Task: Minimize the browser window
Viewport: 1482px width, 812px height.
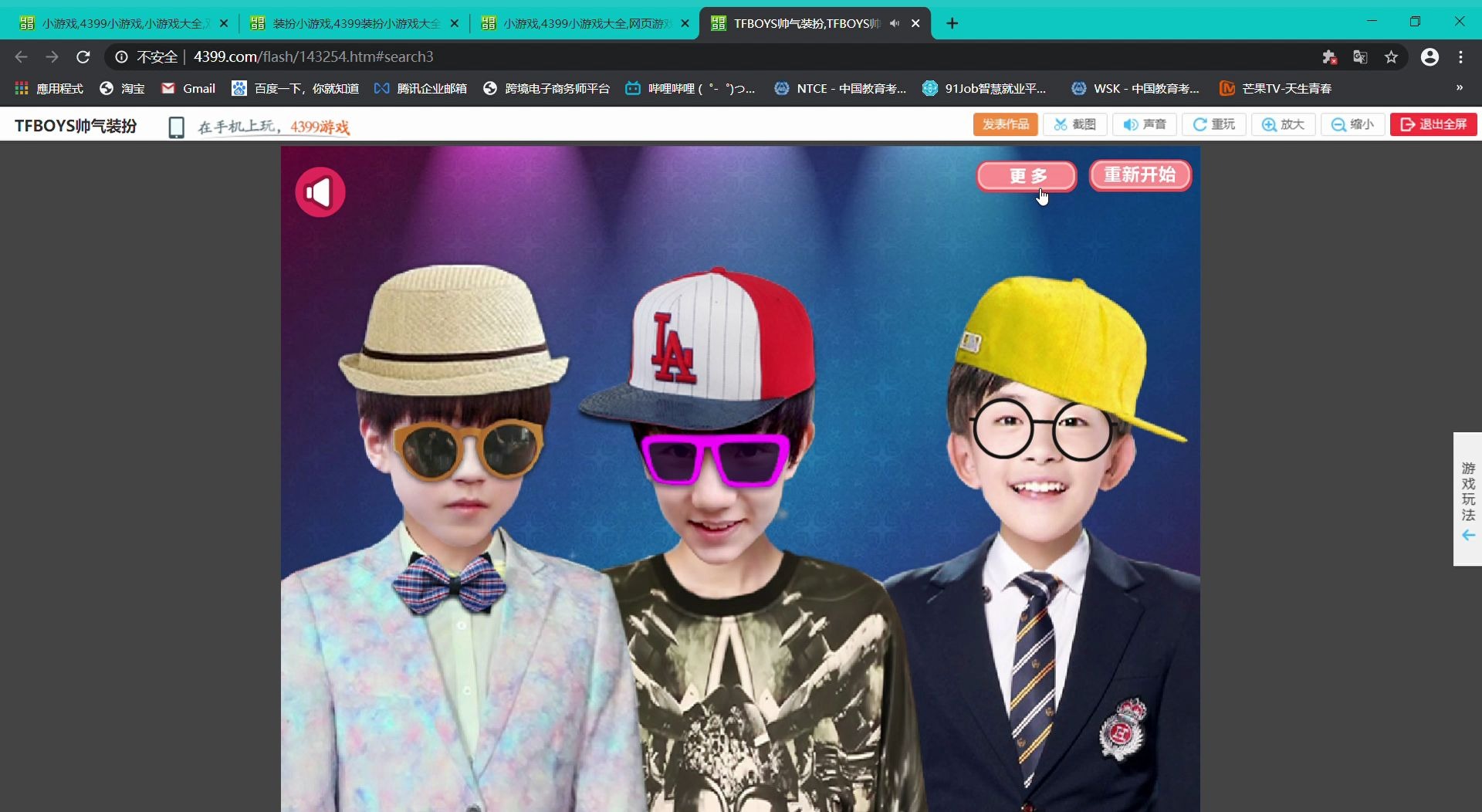Action: coord(1372,22)
